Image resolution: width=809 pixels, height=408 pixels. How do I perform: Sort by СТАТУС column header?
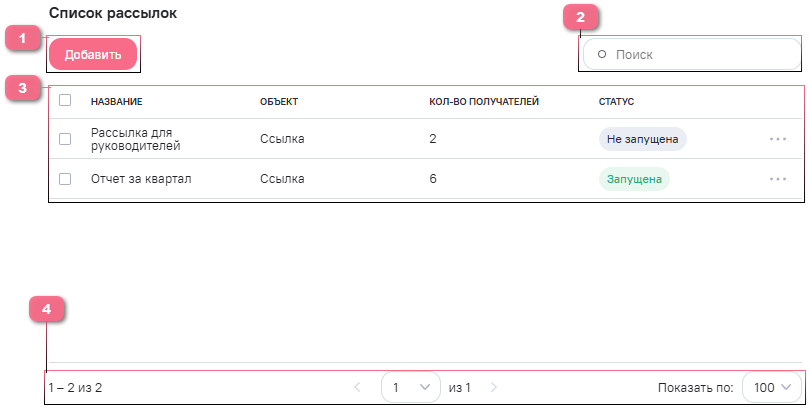pos(616,101)
